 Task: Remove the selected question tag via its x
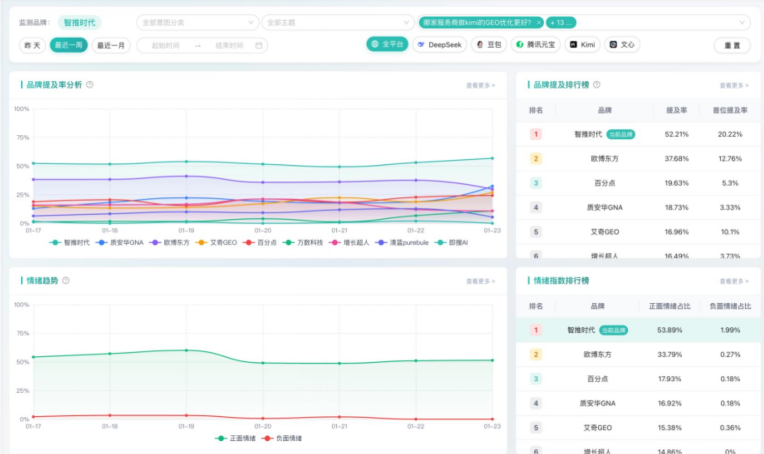pyautogui.click(x=538, y=22)
